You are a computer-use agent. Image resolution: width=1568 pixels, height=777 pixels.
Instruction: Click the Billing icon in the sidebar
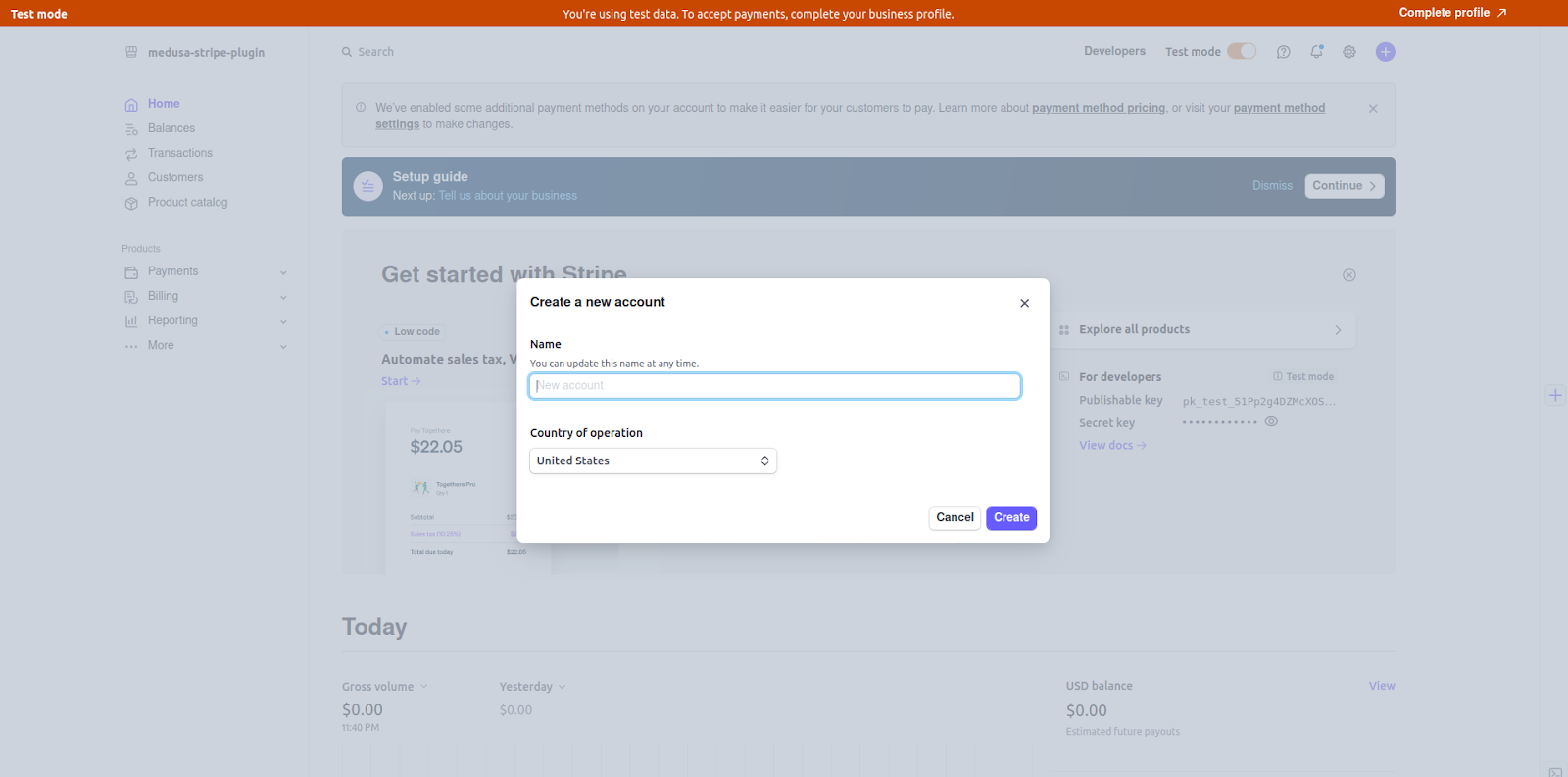pyautogui.click(x=131, y=297)
